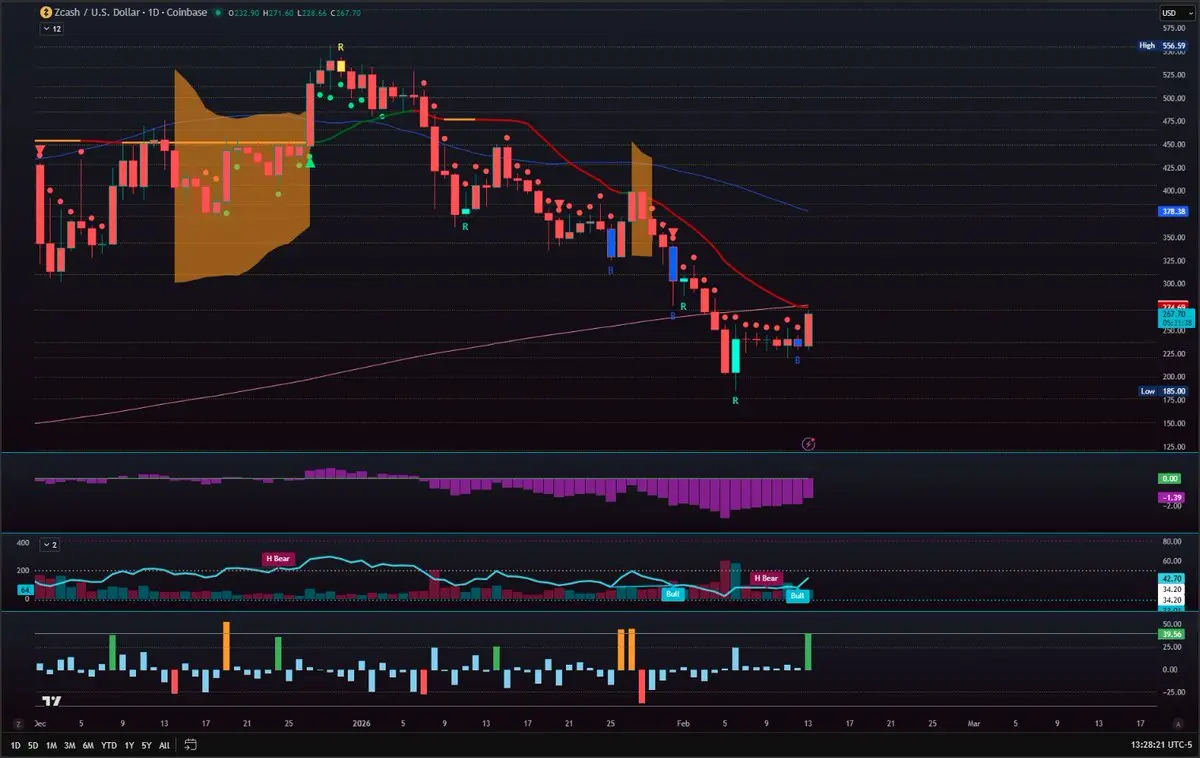Click the yellow R marker at chart peak

pyautogui.click(x=341, y=47)
